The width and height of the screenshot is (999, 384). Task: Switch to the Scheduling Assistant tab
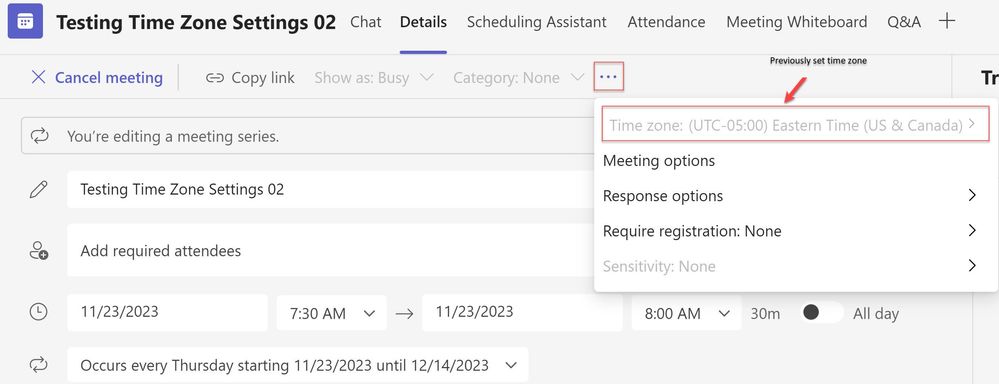click(536, 22)
